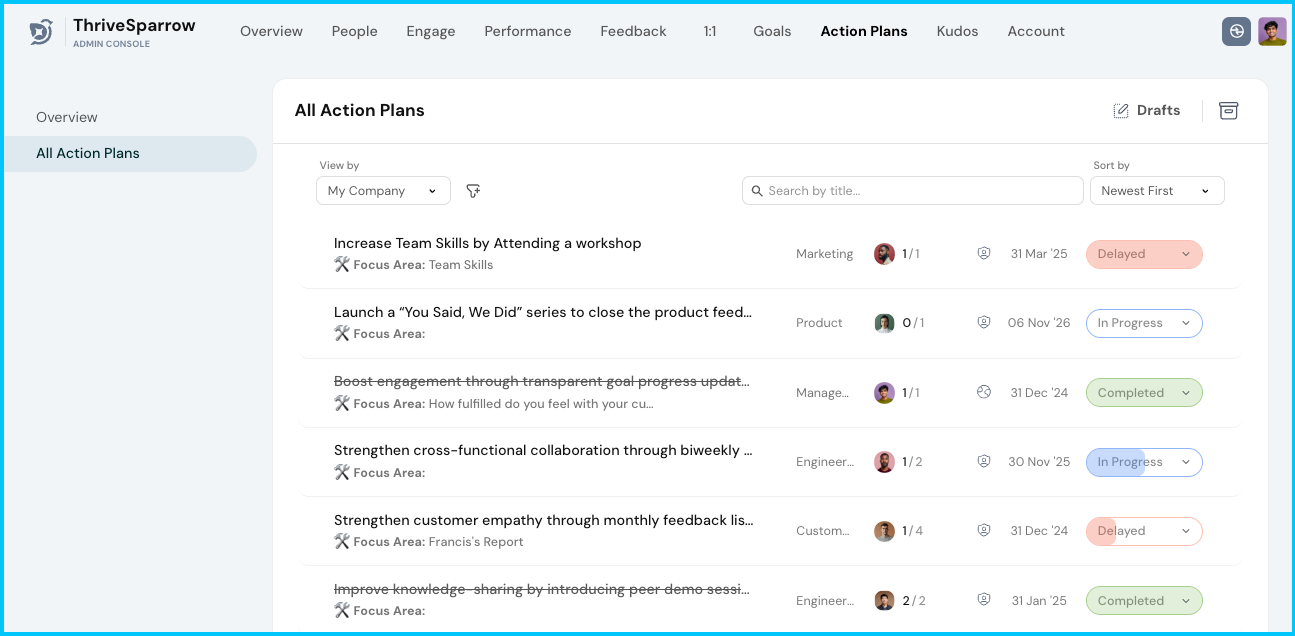1295x636 pixels.
Task: Click the visibility icon on the Marketing row
Action: [984, 254]
